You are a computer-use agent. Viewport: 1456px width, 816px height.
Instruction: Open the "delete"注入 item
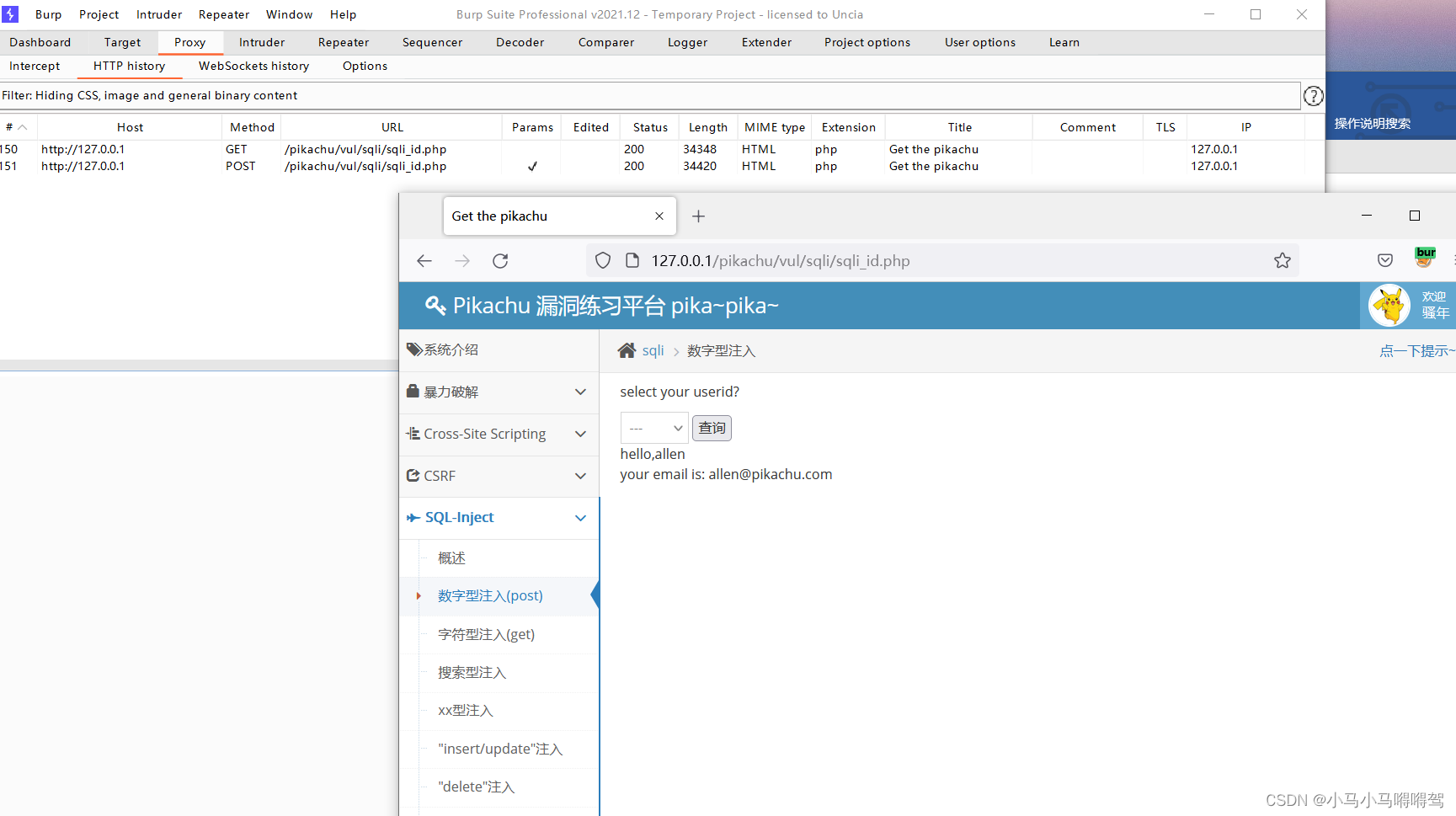click(477, 787)
